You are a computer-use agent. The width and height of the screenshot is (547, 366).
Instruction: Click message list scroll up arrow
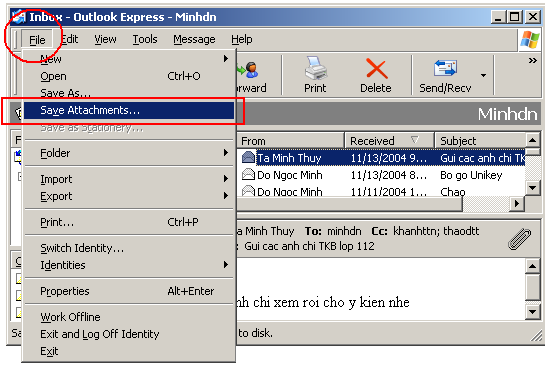point(533,140)
